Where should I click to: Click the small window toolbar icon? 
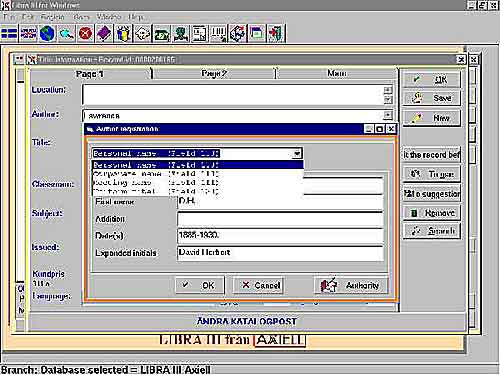coord(257,34)
